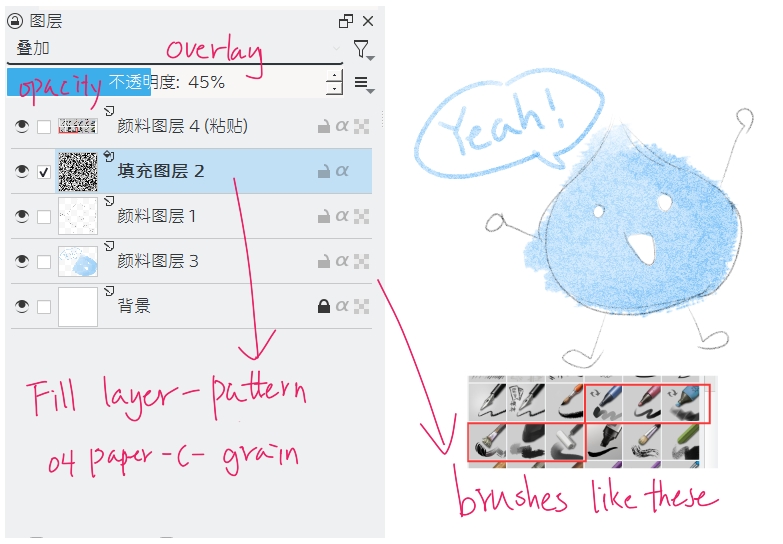The width and height of the screenshot is (783, 544).
Task: Hide 填充图层 2 with its eye icon
Action: [x=21, y=171]
